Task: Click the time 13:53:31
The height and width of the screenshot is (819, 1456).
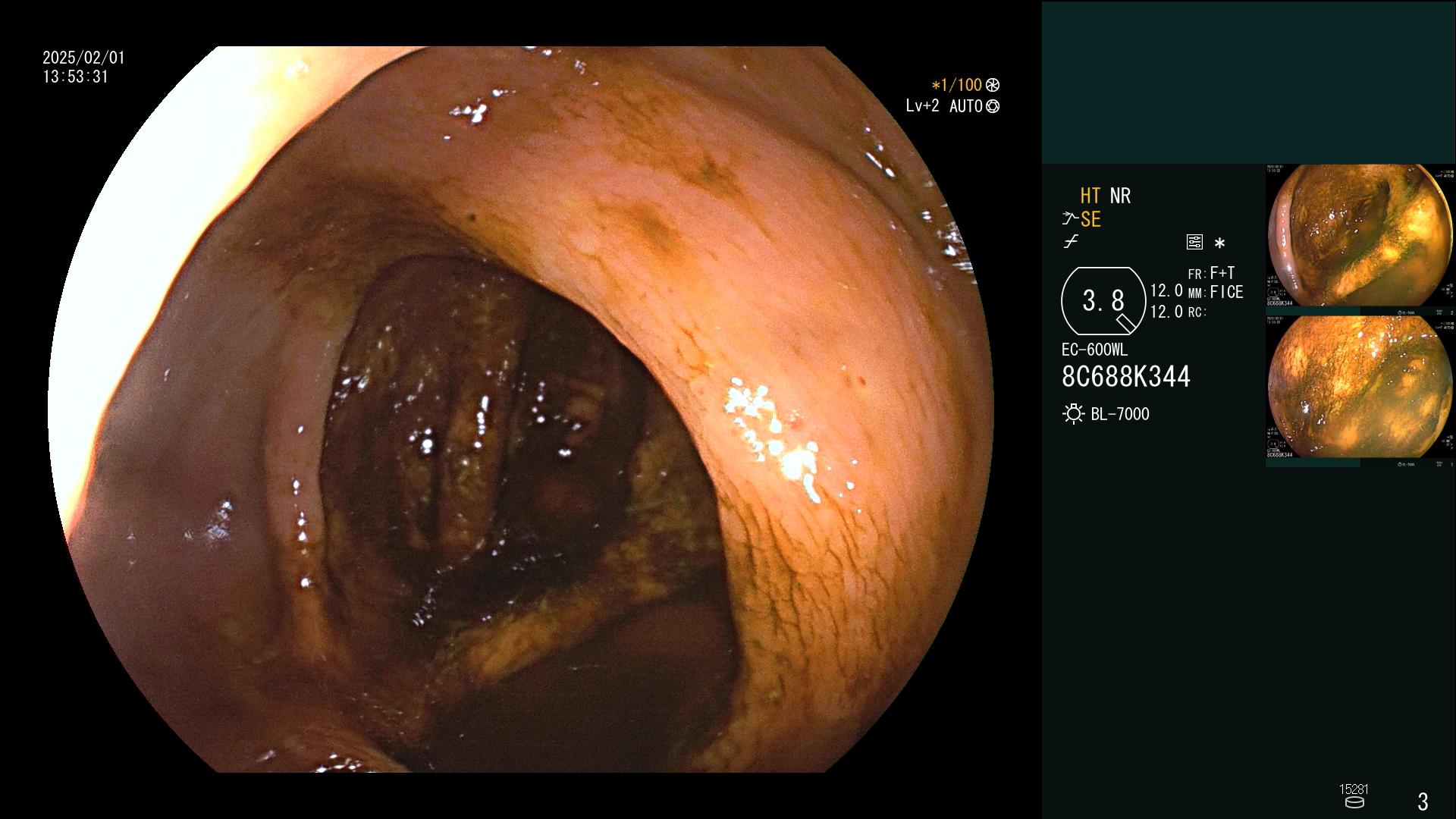Action: coord(75,77)
